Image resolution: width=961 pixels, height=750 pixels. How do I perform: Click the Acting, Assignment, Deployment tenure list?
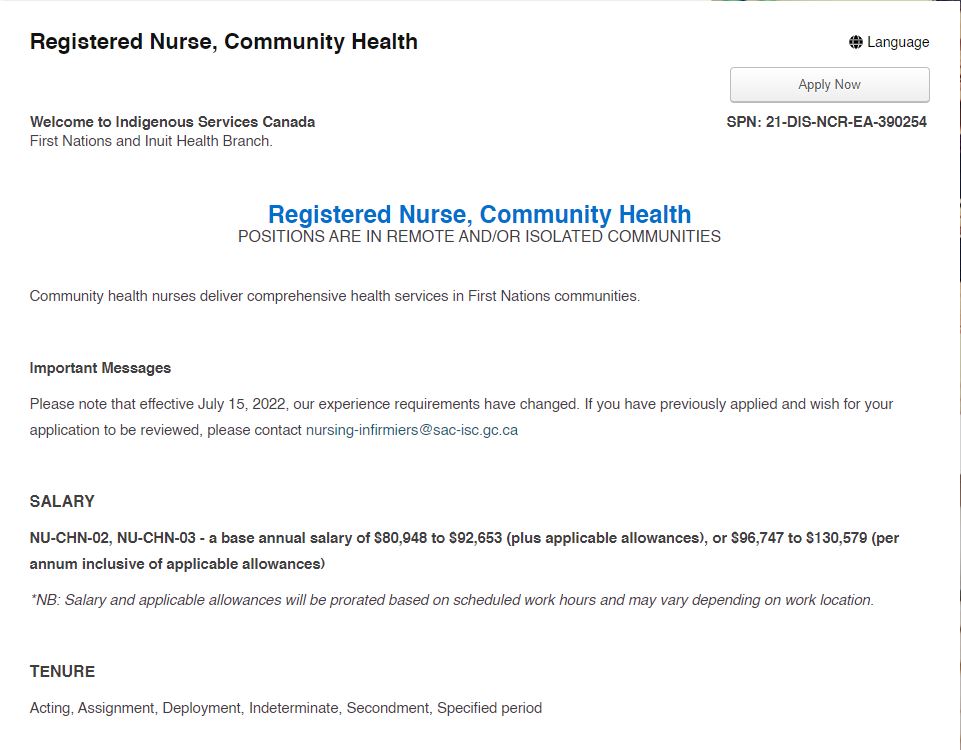point(286,708)
